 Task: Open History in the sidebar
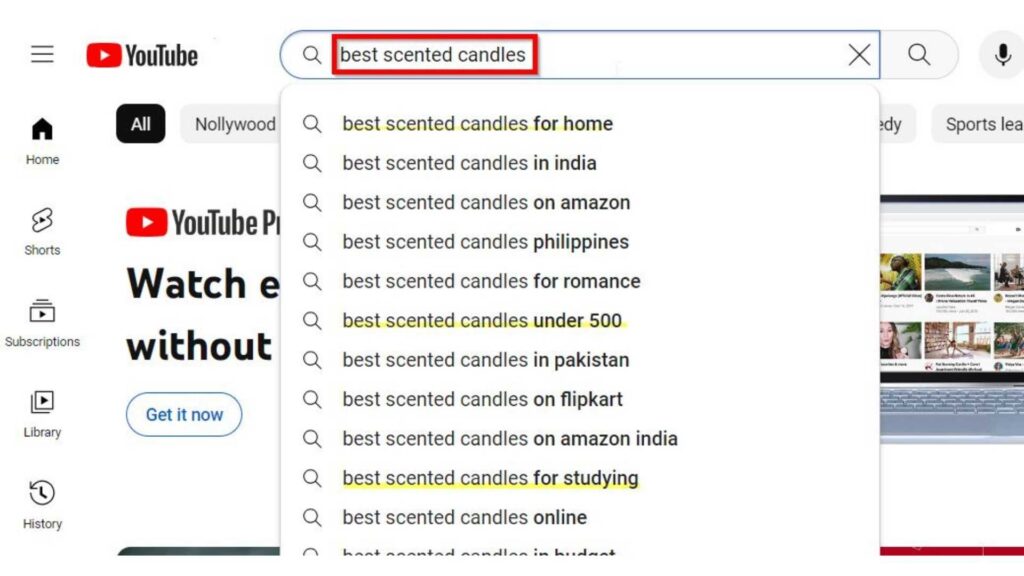(42, 505)
